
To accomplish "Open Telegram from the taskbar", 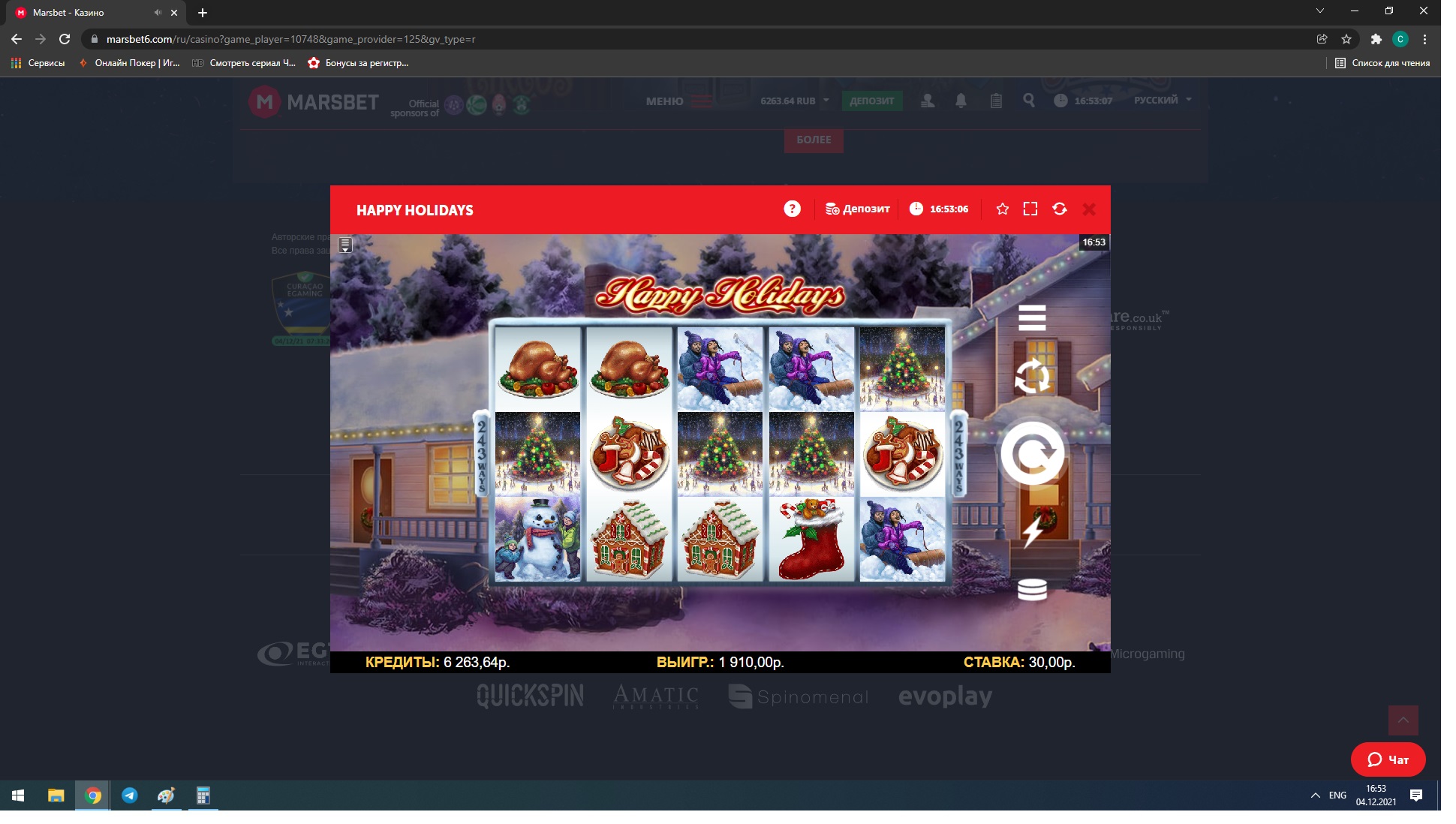I will [130, 795].
